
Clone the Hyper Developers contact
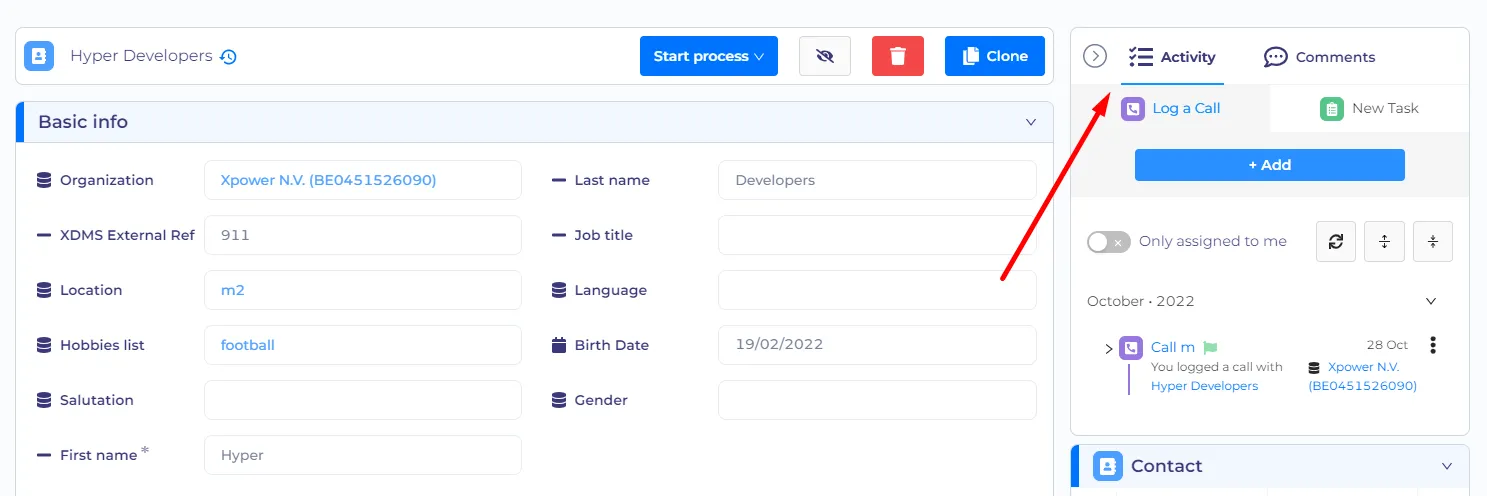(995, 56)
